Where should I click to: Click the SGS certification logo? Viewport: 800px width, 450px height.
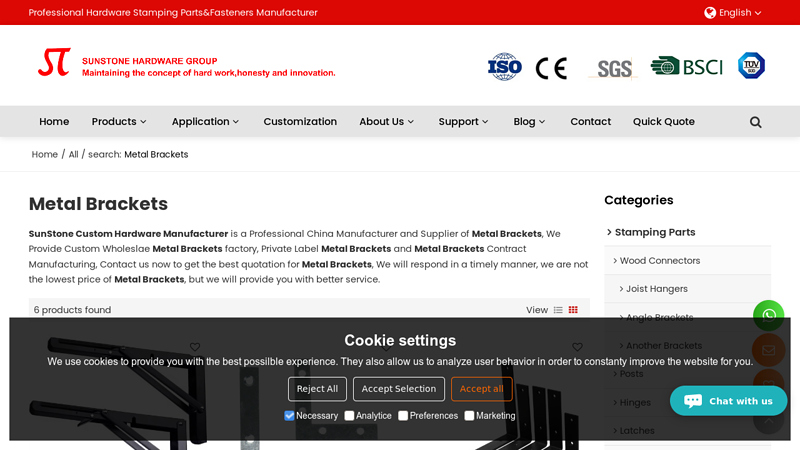pyautogui.click(x=614, y=68)
